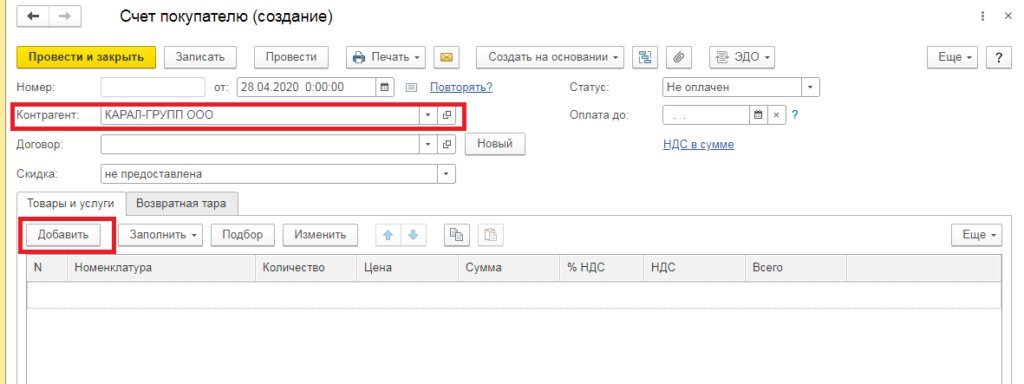Expand the Скидка dropdown list
The image size is (1024, 384).
447,174
